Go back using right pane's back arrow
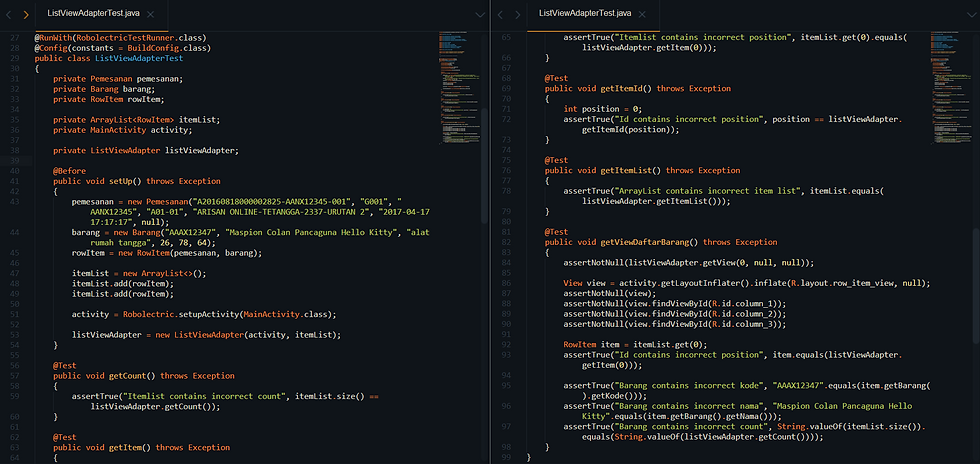This screenshot has width=980, height=464. [x=501, y=14]
